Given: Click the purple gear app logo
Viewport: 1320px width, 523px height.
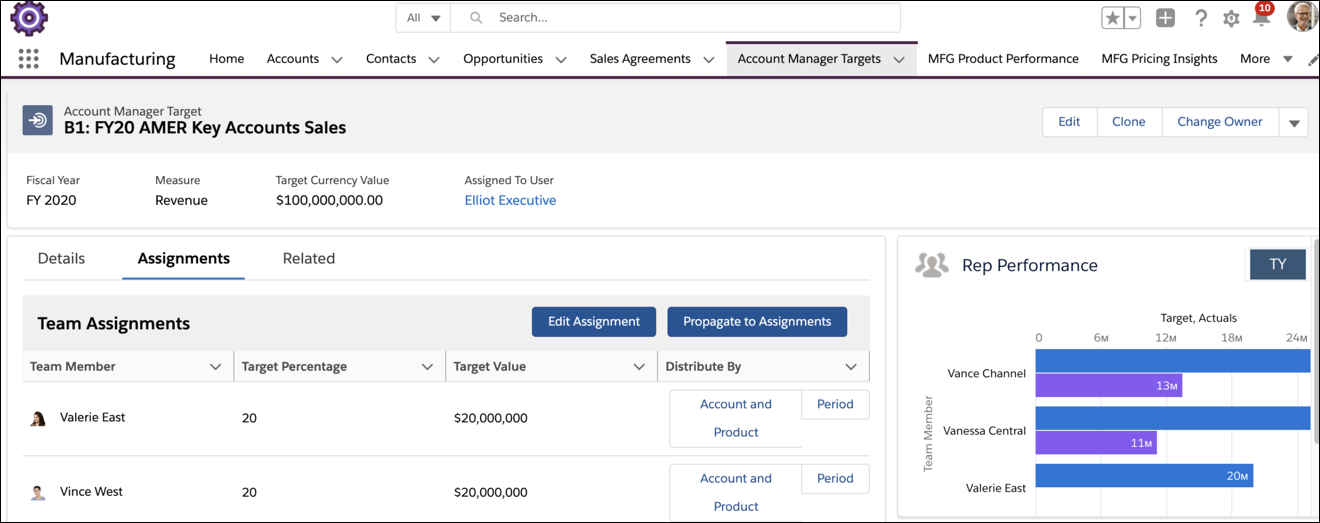Looking at the screenshot, I should 28,18.
